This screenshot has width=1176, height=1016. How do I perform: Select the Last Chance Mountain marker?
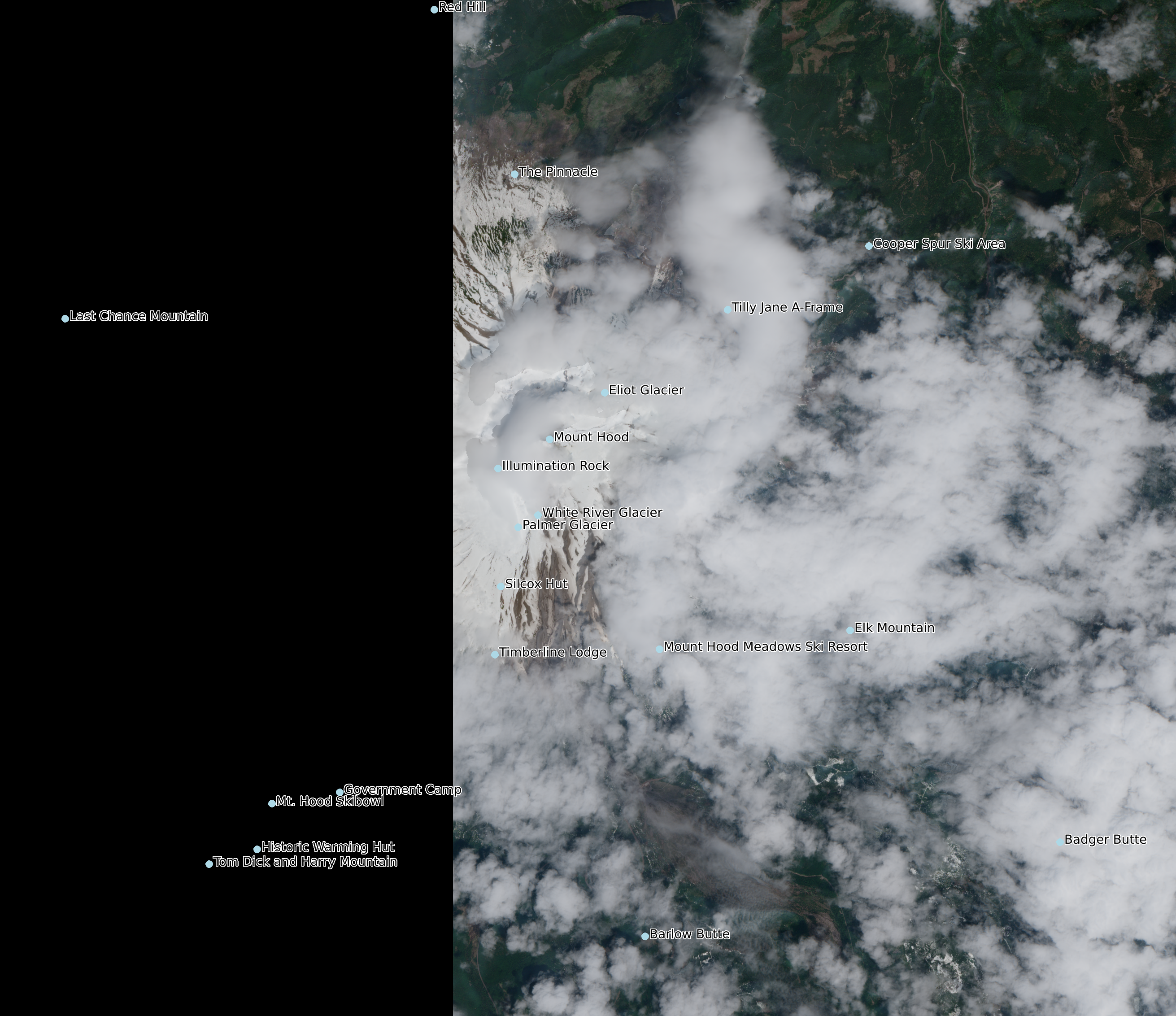click(x=65, y=318)
